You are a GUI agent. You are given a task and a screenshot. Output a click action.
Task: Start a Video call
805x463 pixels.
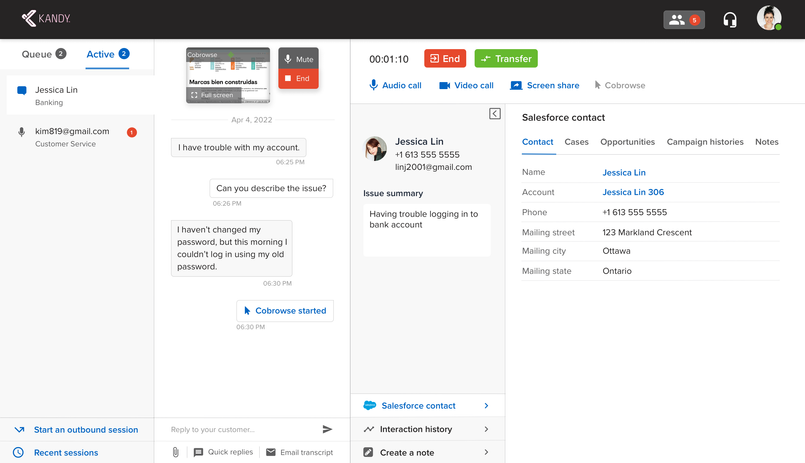pyautogui.click(x=466, y=85)
